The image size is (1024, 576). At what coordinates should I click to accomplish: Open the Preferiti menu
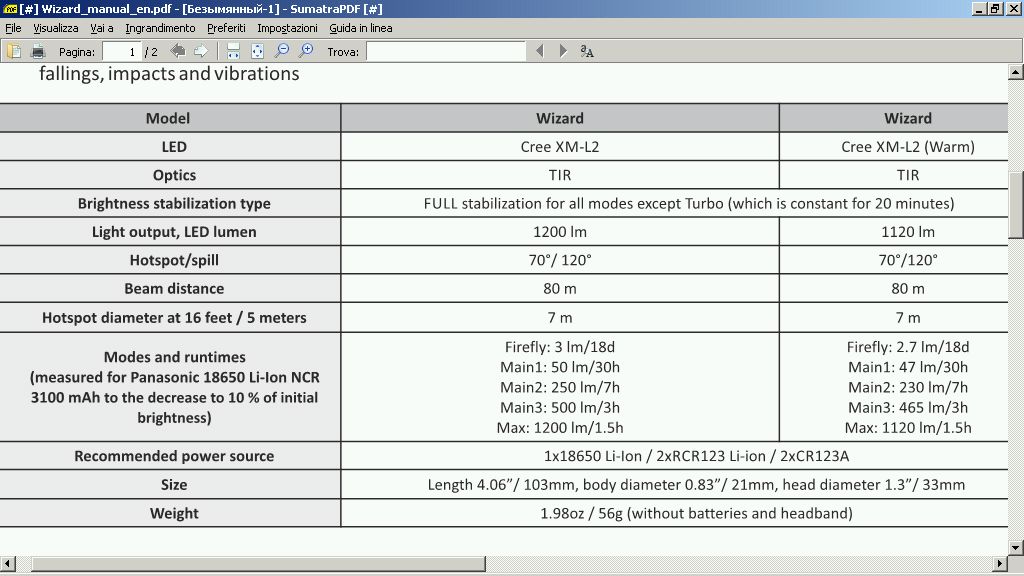[226, 28]
